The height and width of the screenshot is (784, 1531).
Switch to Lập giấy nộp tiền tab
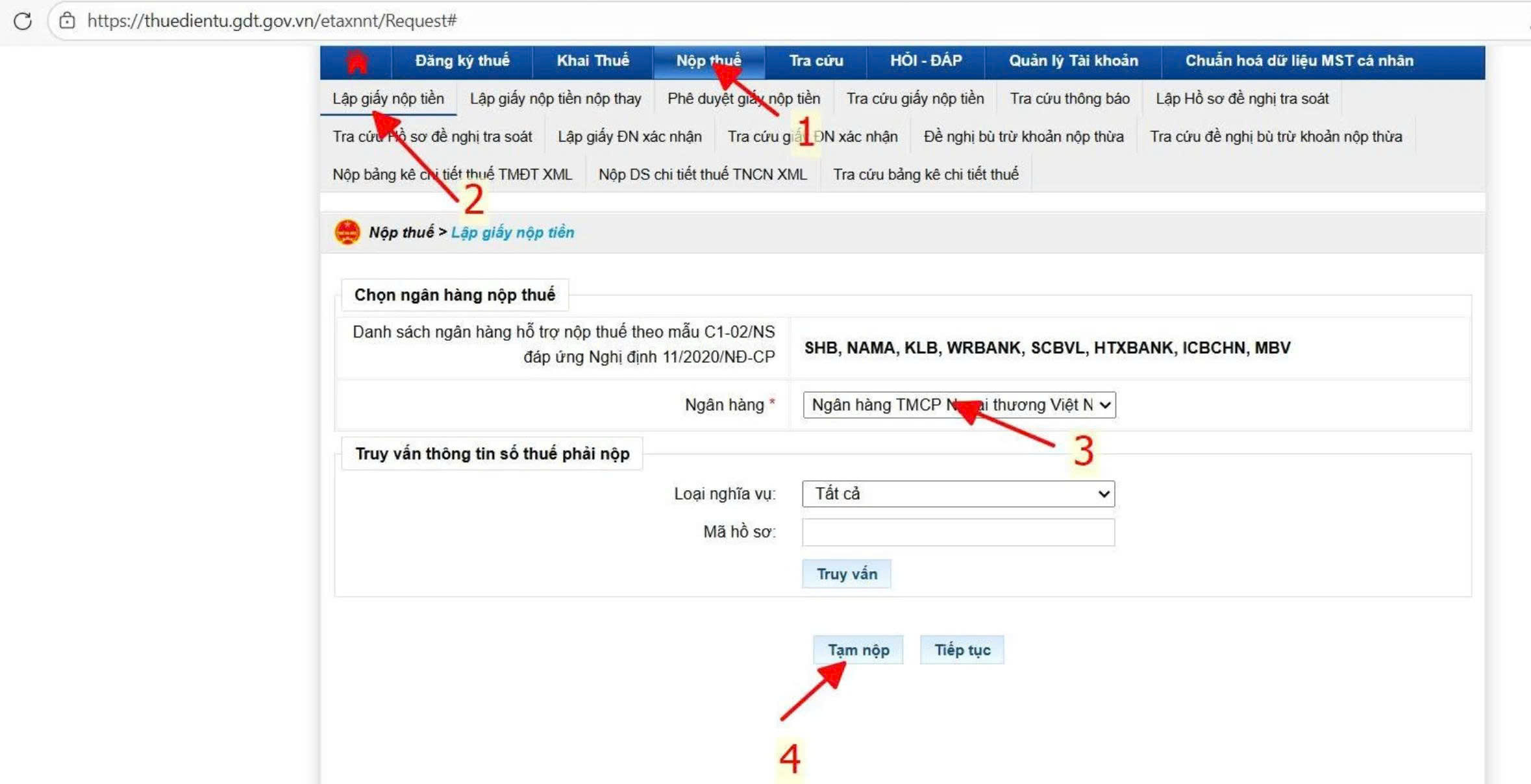pos(388,99)
